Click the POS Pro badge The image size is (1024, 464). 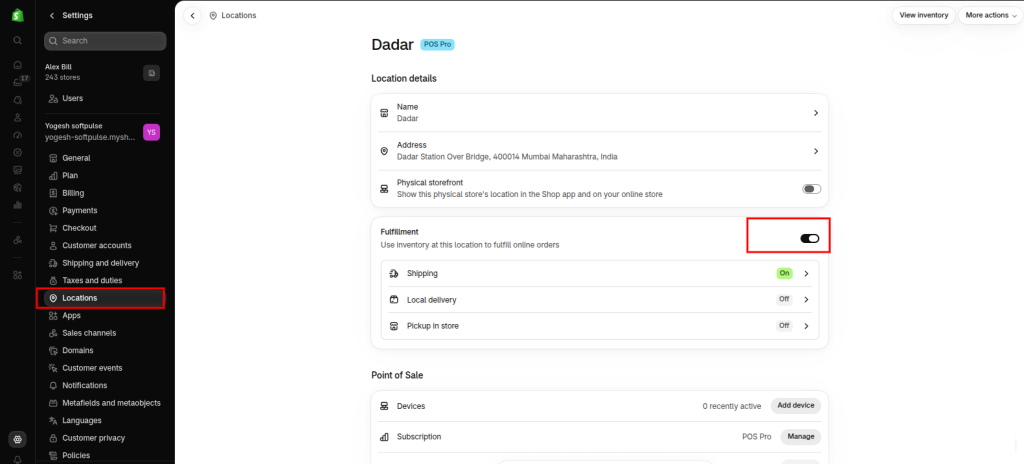(x=437, y=44)
